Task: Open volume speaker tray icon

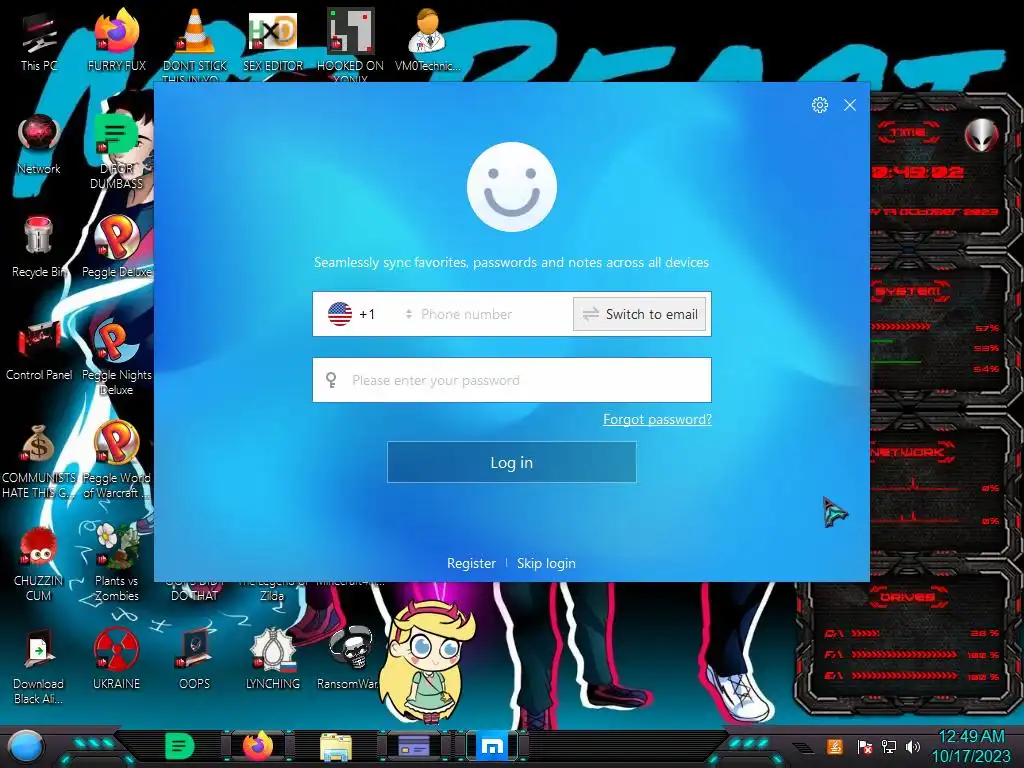Action: click(x=913, y=747)
